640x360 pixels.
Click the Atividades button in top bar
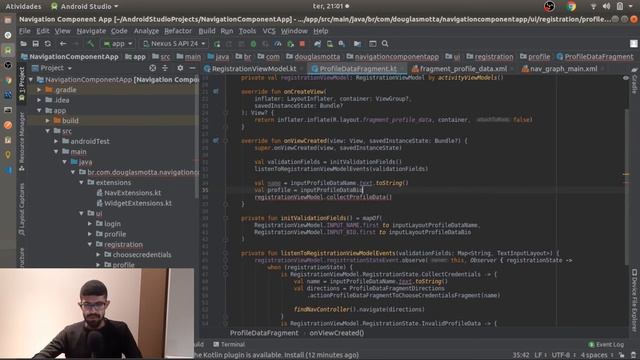[x=23, y=7]
